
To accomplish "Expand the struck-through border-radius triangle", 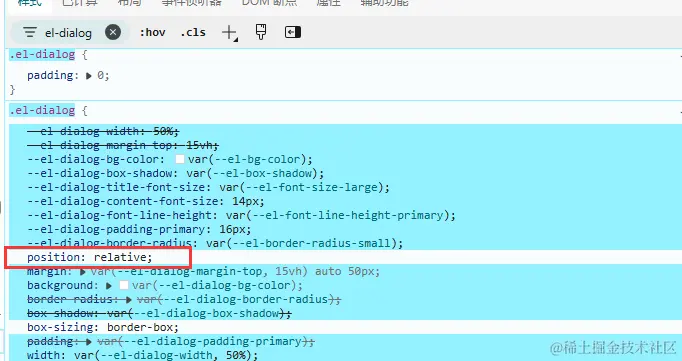I will (x=129, y=300).
